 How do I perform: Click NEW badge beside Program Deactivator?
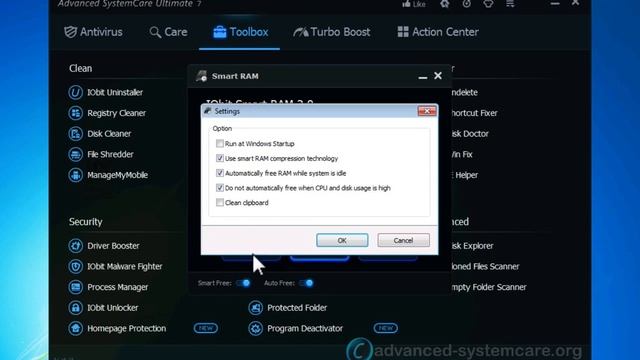click(x=386, y=328)
